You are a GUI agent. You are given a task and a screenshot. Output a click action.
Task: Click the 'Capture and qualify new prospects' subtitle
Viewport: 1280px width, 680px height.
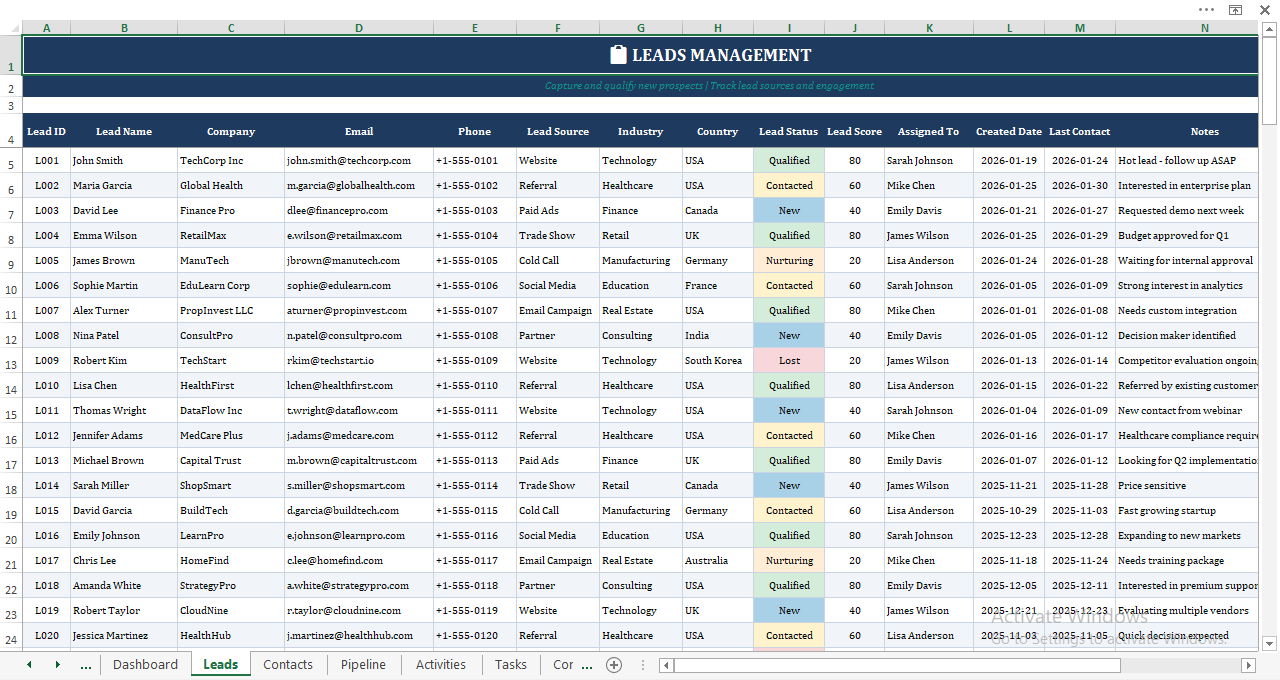tap(709, 86)
